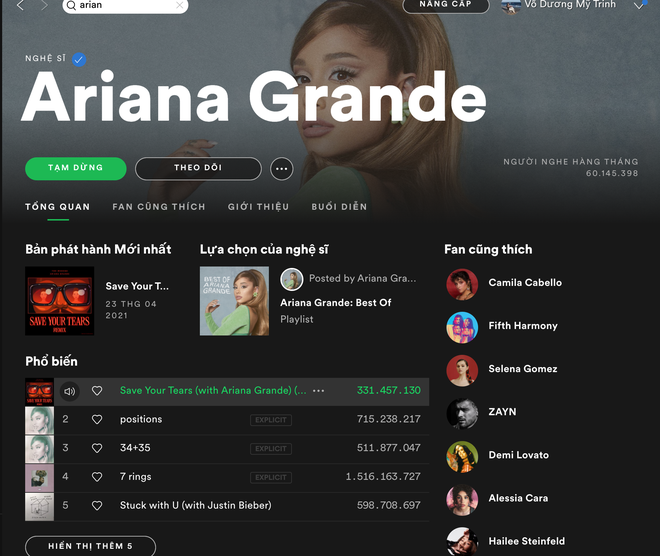This screenshot has height=556, width=660.
Task: Click the small playlist poster avatar
Action: coord(292,279)
